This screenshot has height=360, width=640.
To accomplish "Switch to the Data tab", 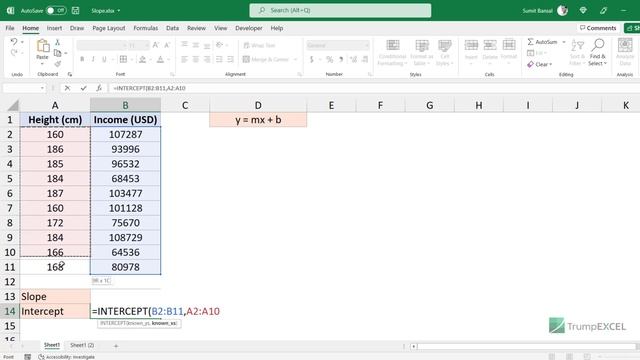I will tap(172, 28).
